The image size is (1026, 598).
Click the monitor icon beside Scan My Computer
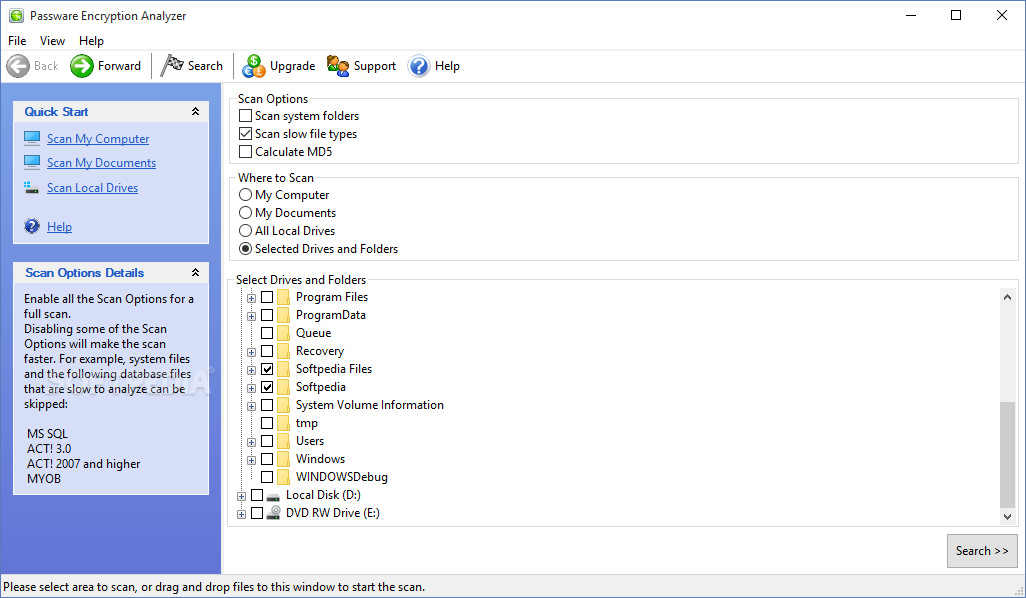(32, 137)
